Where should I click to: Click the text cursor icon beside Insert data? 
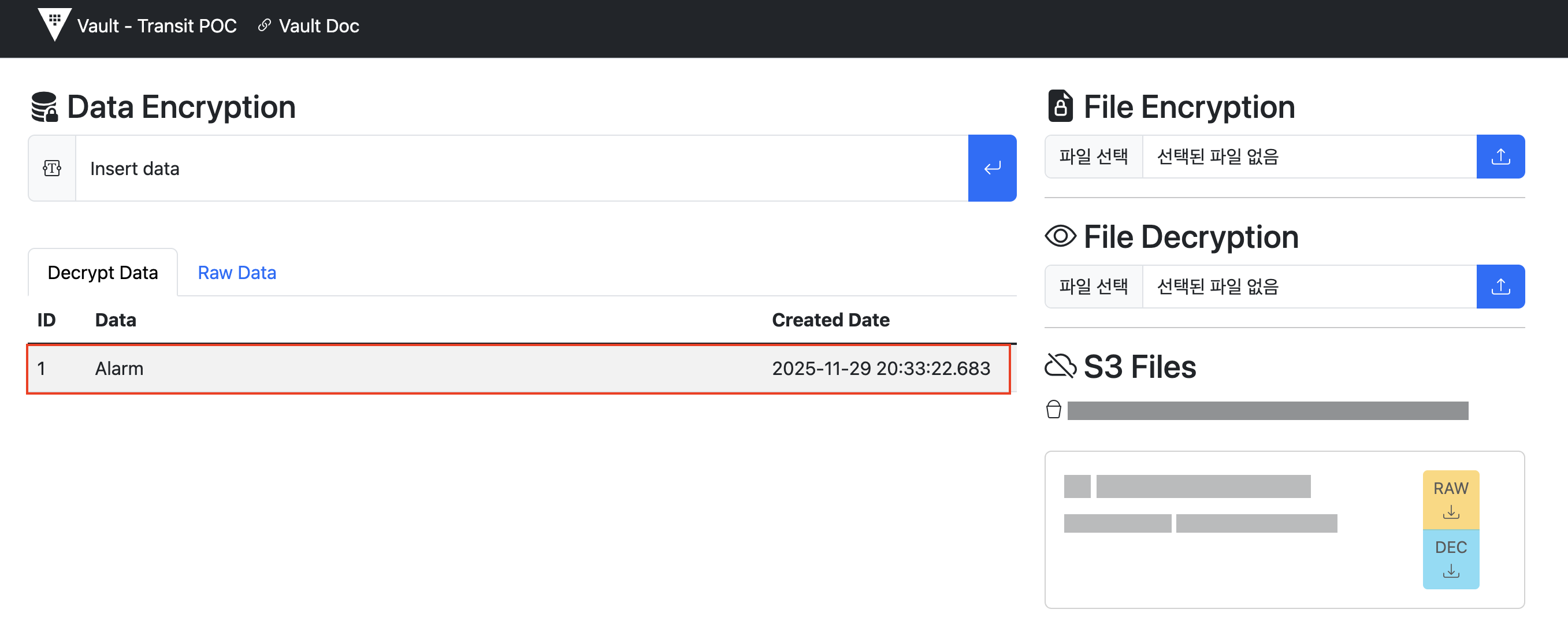coord(53,169)
